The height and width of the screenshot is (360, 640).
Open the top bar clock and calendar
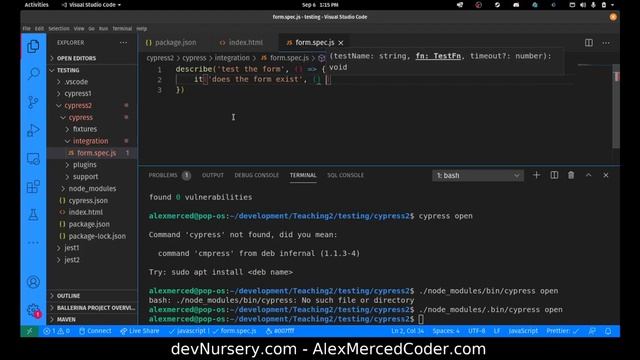click(320, 5)
